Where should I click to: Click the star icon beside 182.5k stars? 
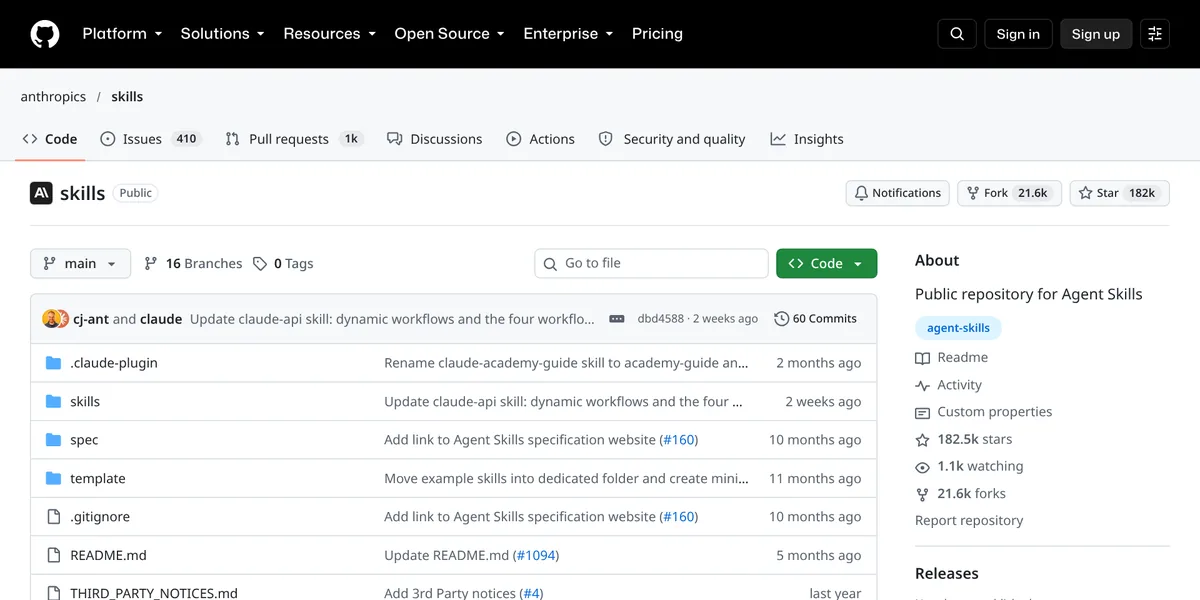click(x=922, y=439)
